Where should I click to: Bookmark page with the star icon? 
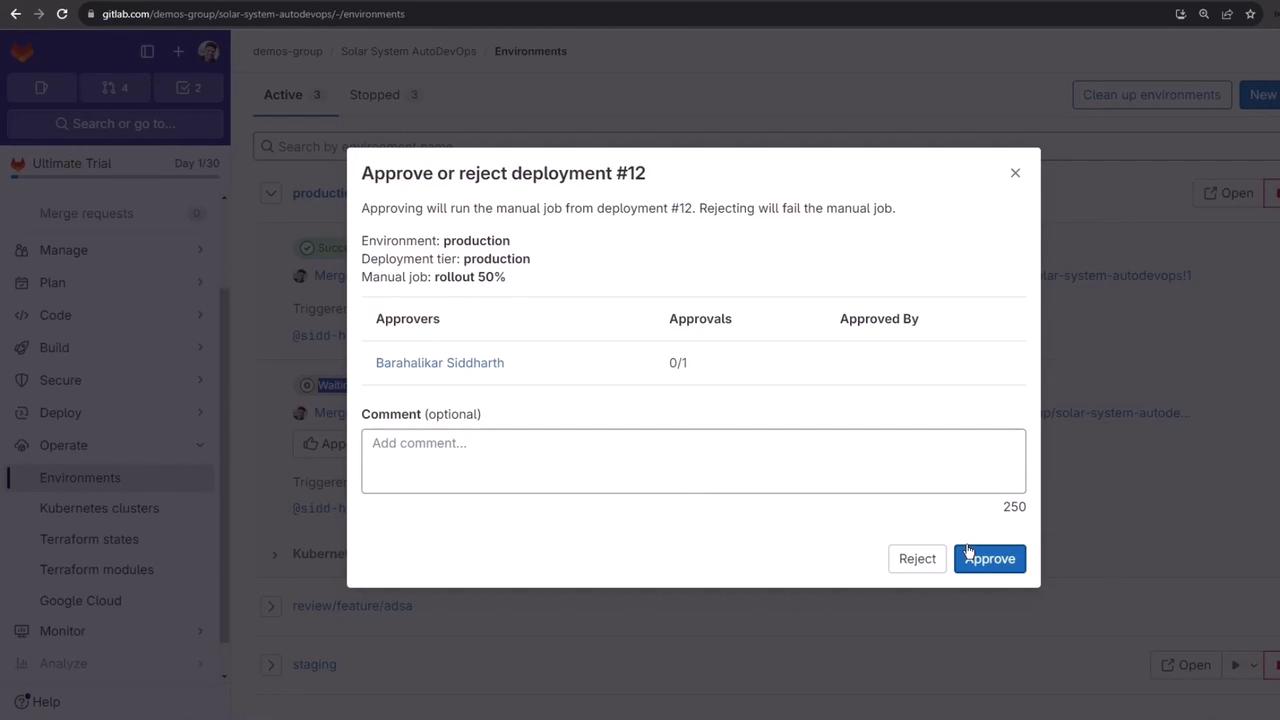(1250, 14)
